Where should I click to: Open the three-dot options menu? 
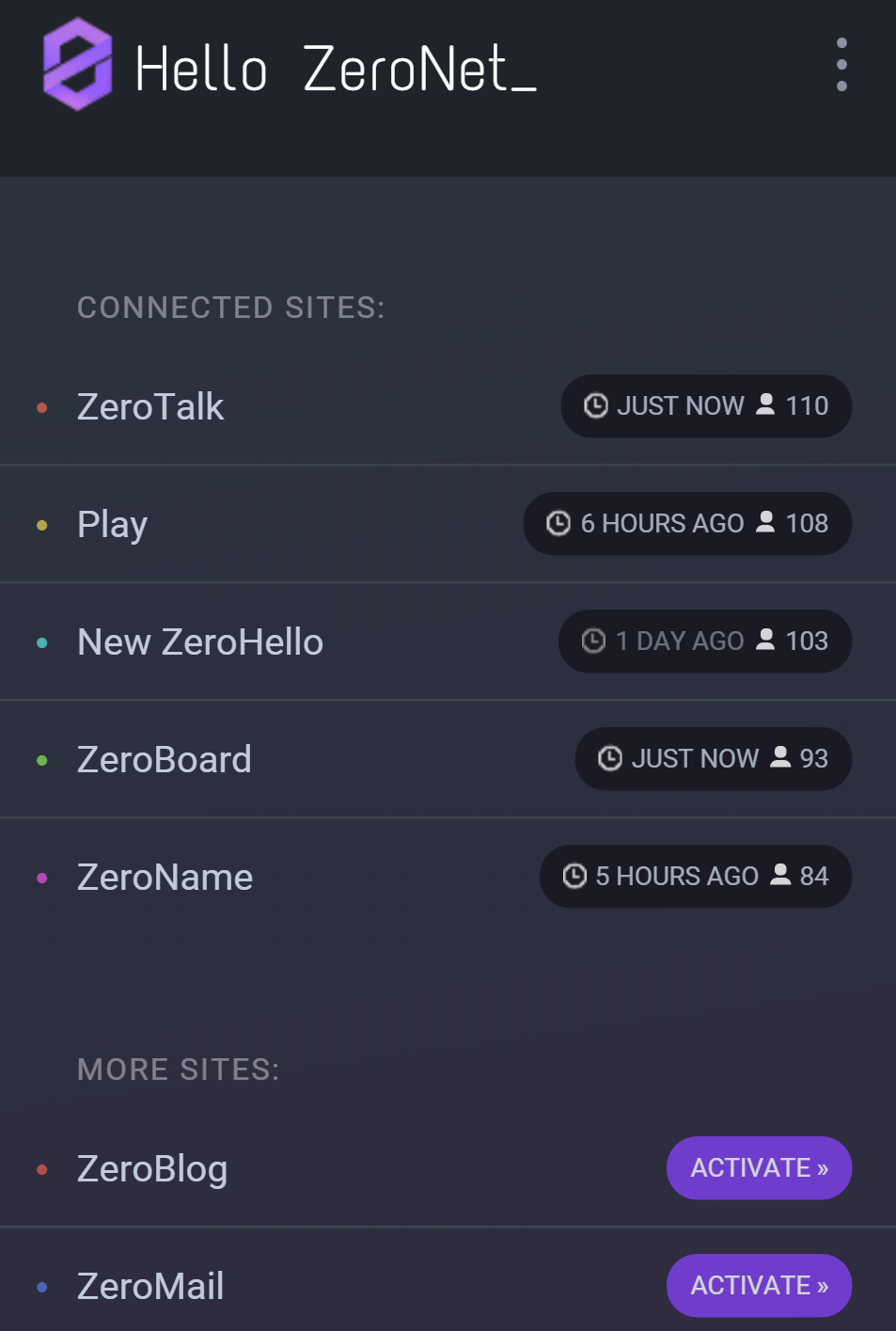point(841,65)
